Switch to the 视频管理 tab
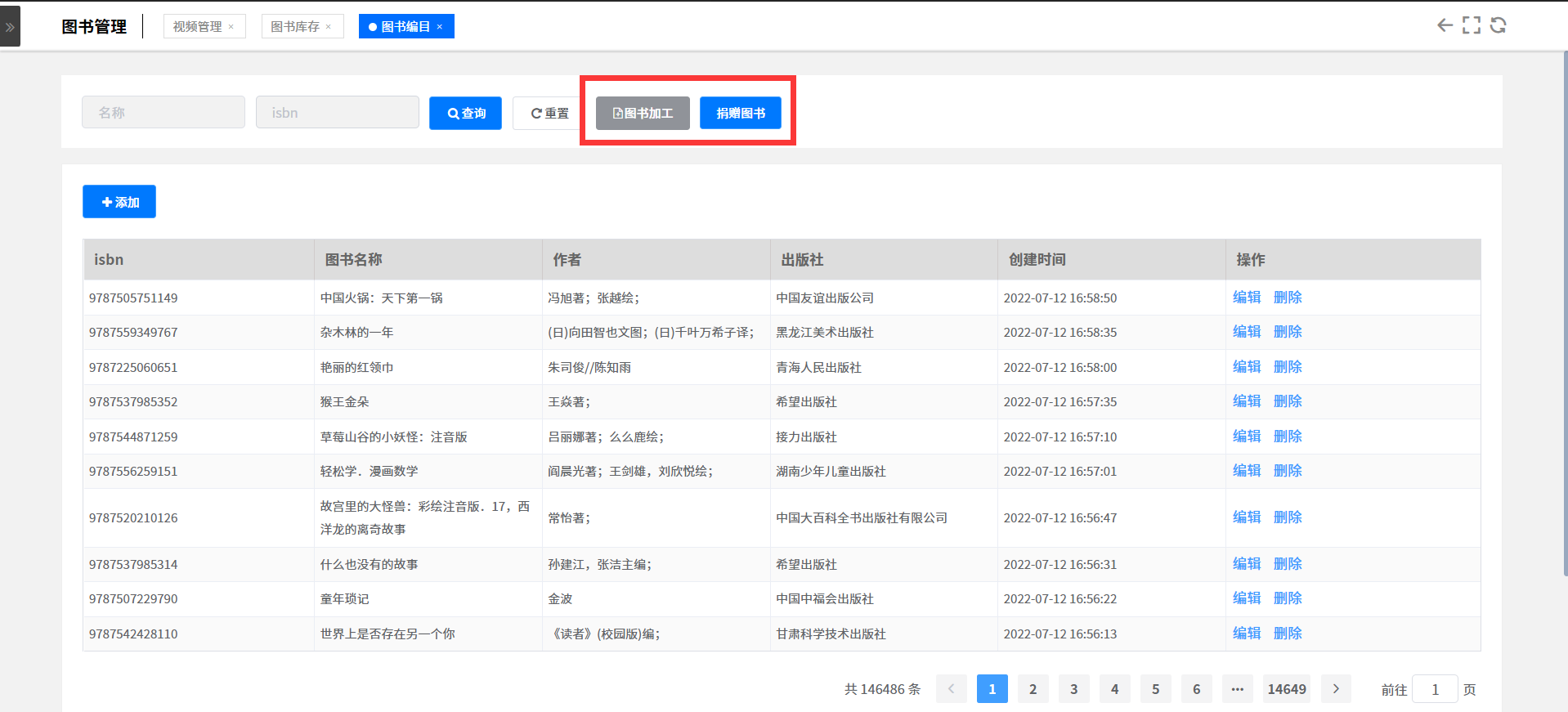The image size is (1568, 712). coord(197,27)
